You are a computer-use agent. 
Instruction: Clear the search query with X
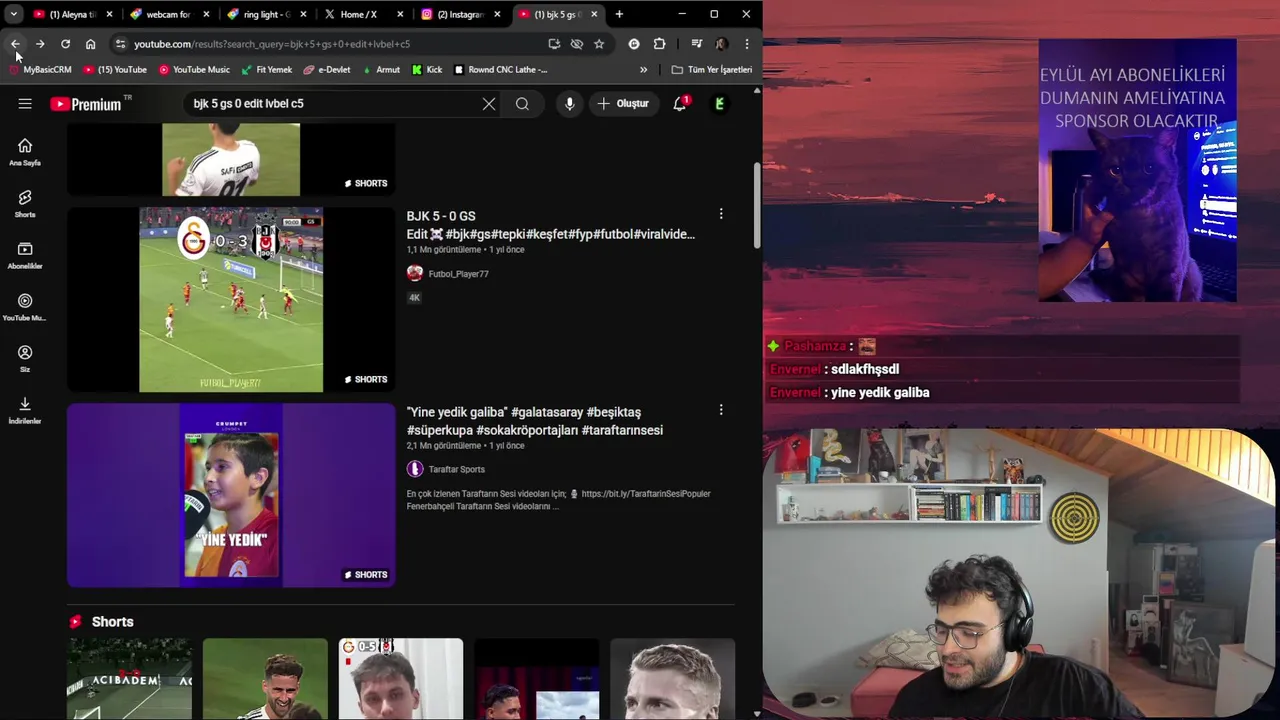489,103
